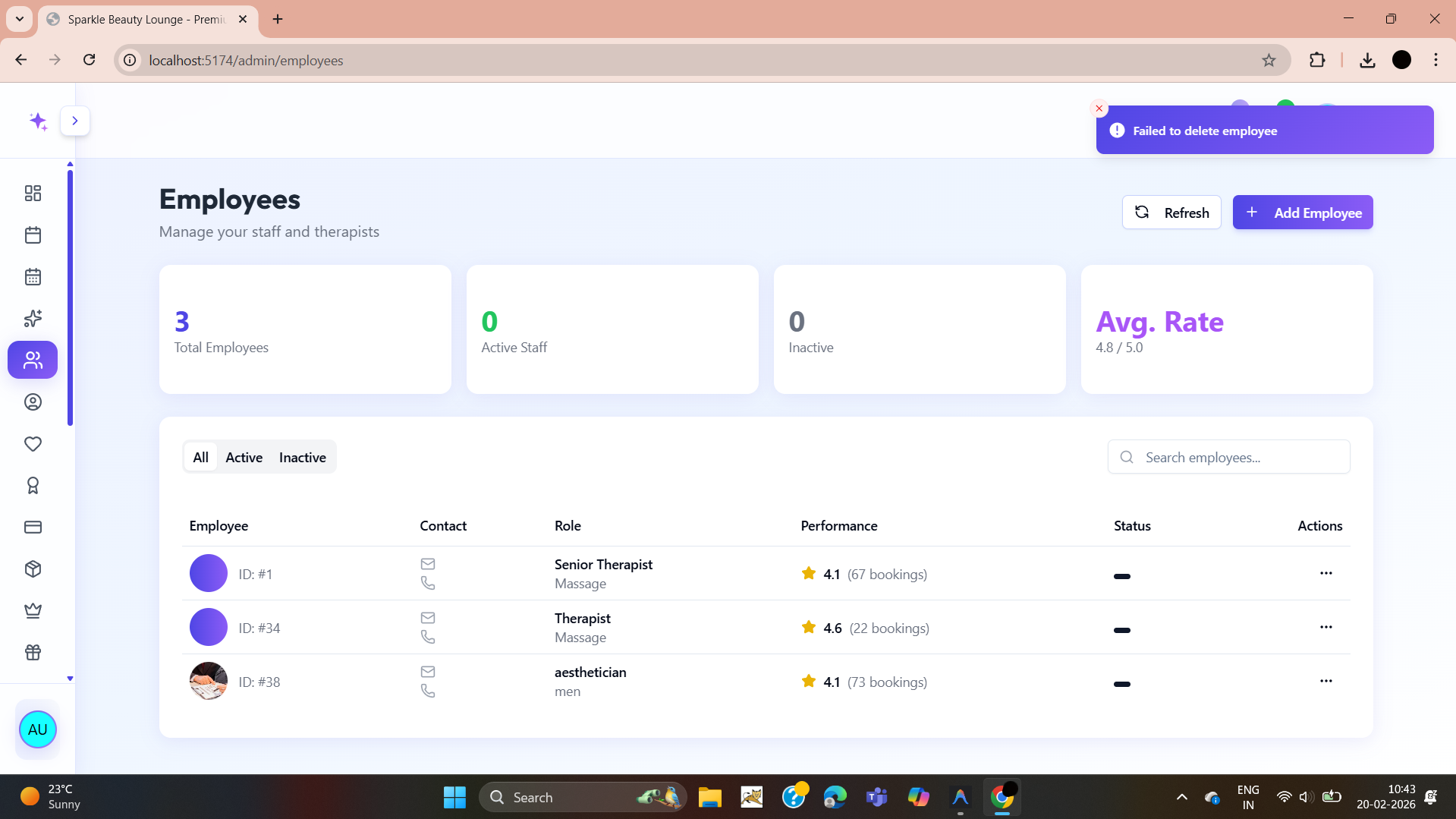Open the gift icon in sidebar
The image size is (1456, 819).
click(33, 653)
